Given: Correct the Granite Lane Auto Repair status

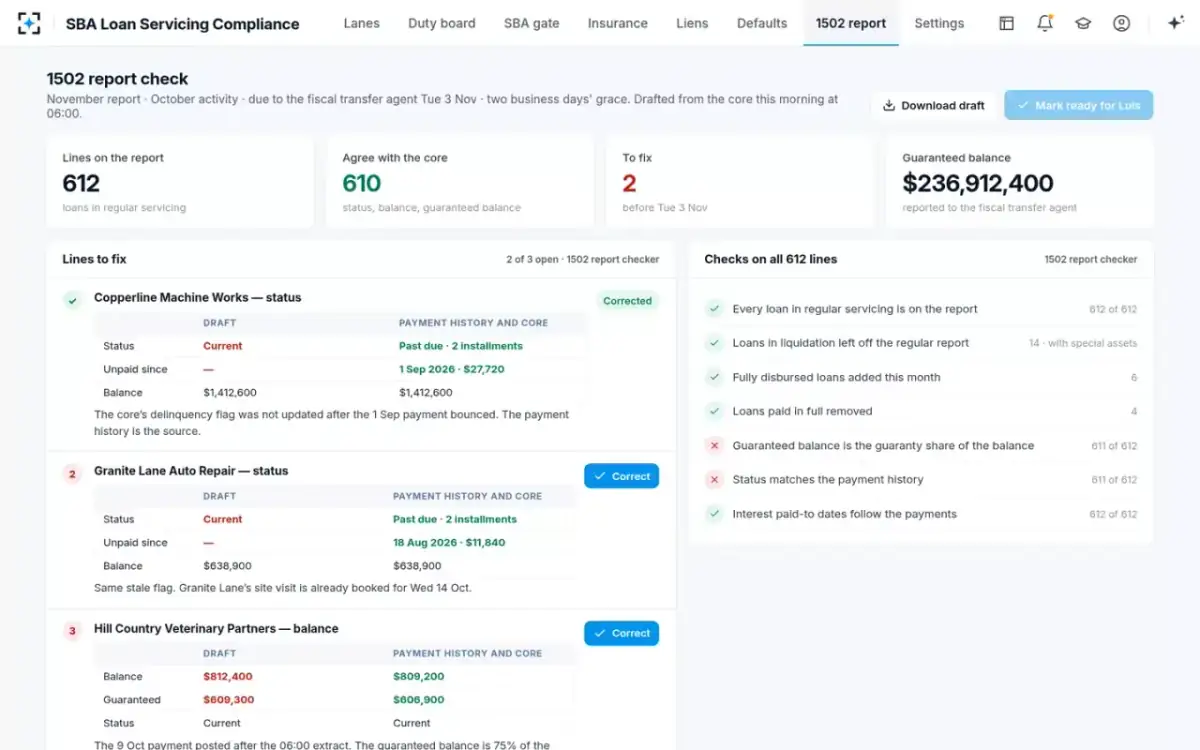Looking at the screenshot, I should tap(621, 476).
